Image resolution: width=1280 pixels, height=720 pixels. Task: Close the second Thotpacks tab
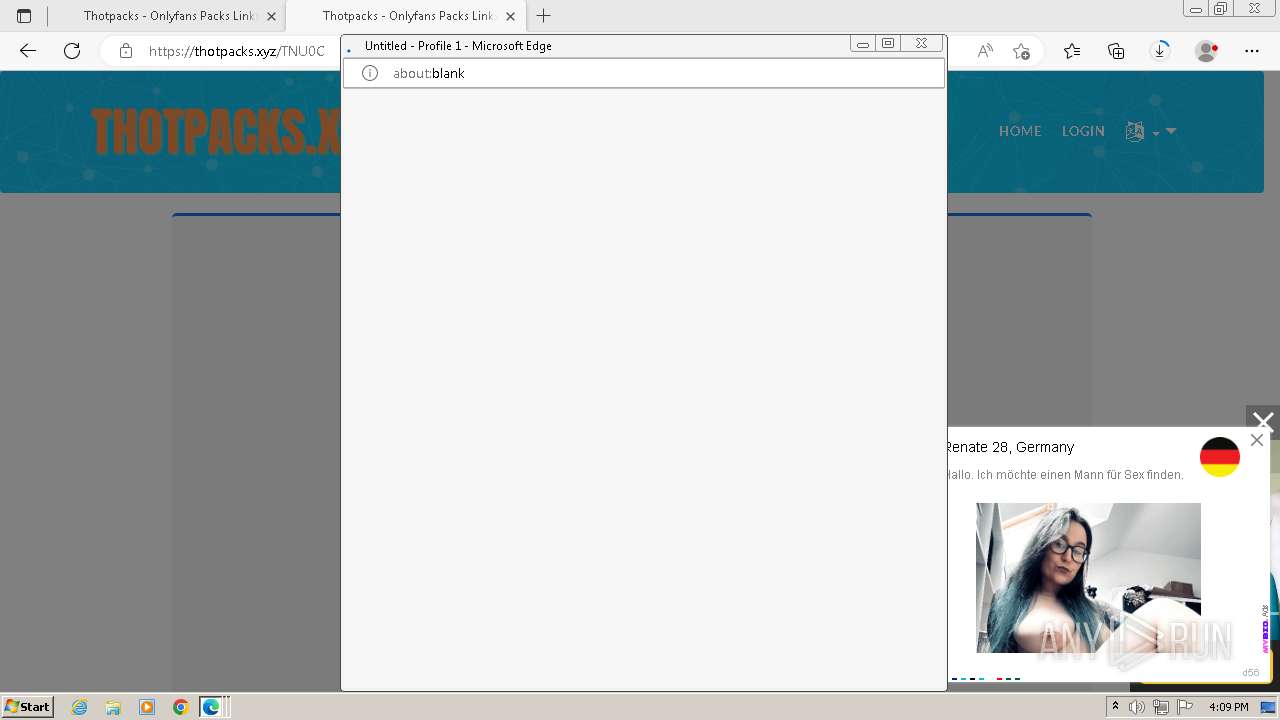(x=510, y=16)
